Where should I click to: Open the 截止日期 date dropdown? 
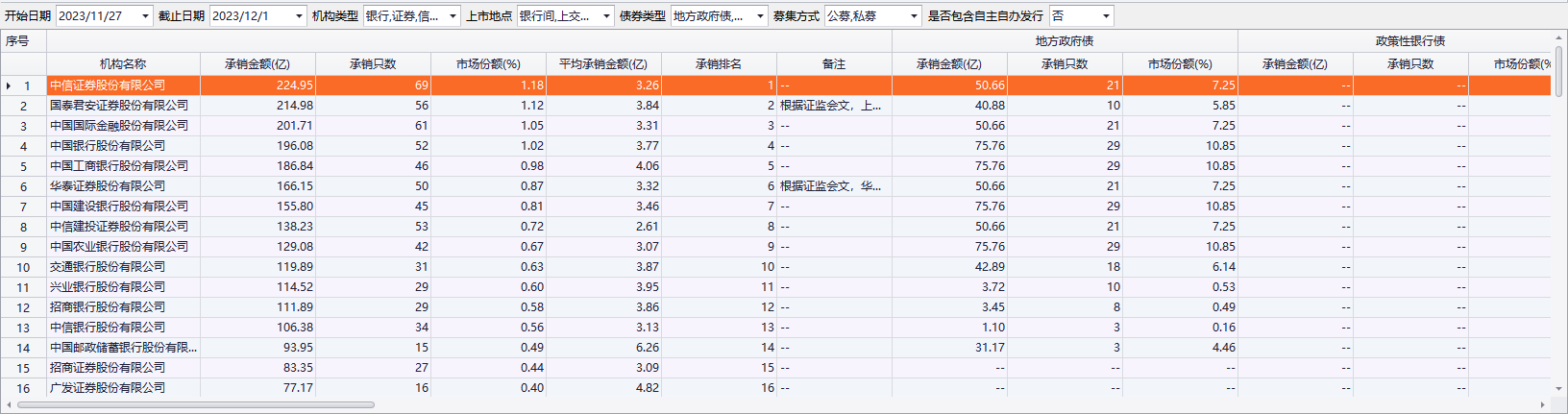pyautogui.click(x=299, y=16)
